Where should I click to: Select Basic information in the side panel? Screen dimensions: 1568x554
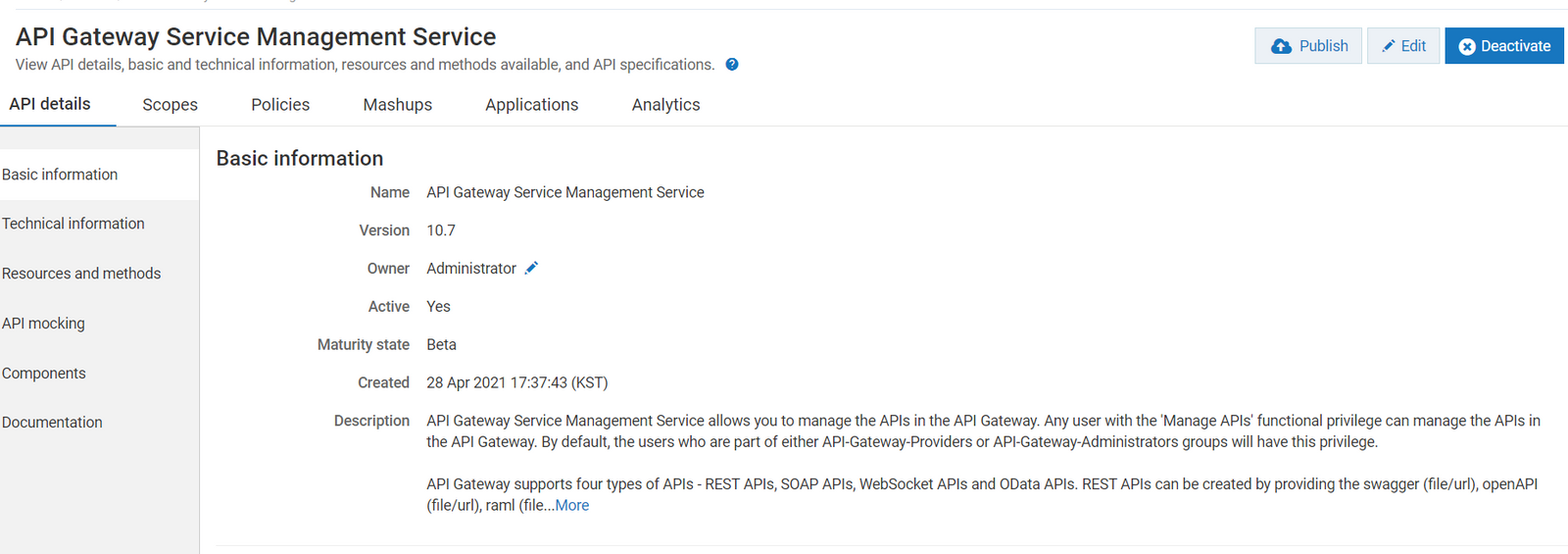tap(60, 175)
